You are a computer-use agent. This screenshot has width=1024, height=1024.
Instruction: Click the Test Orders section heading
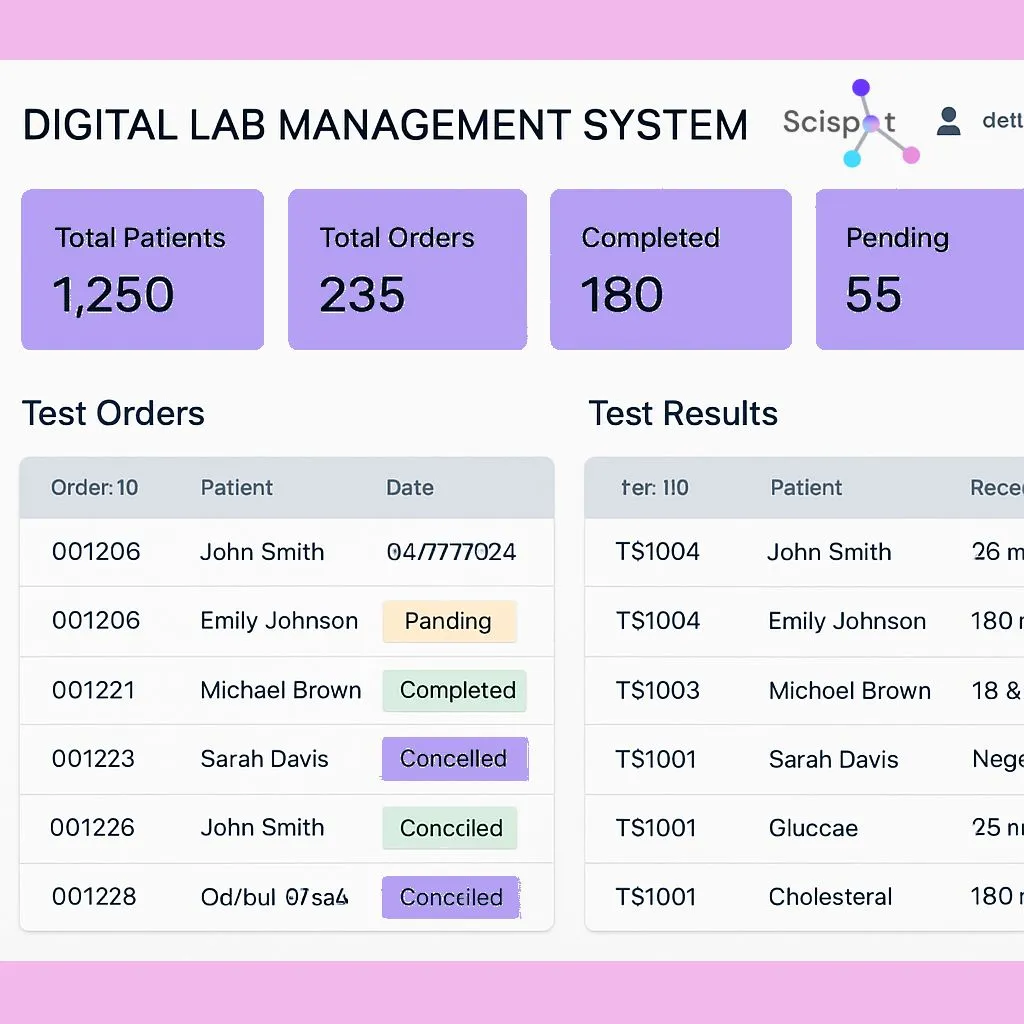pyautogui.click(x=113, y=413)
